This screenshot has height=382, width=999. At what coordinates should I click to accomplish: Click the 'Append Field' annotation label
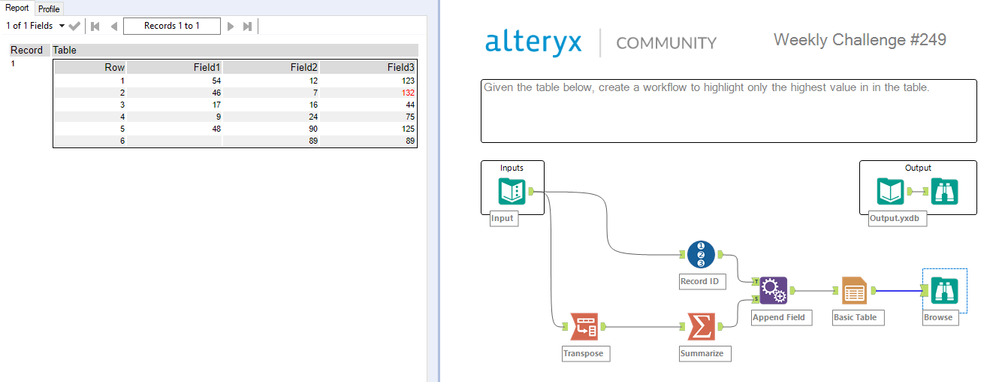781,317
